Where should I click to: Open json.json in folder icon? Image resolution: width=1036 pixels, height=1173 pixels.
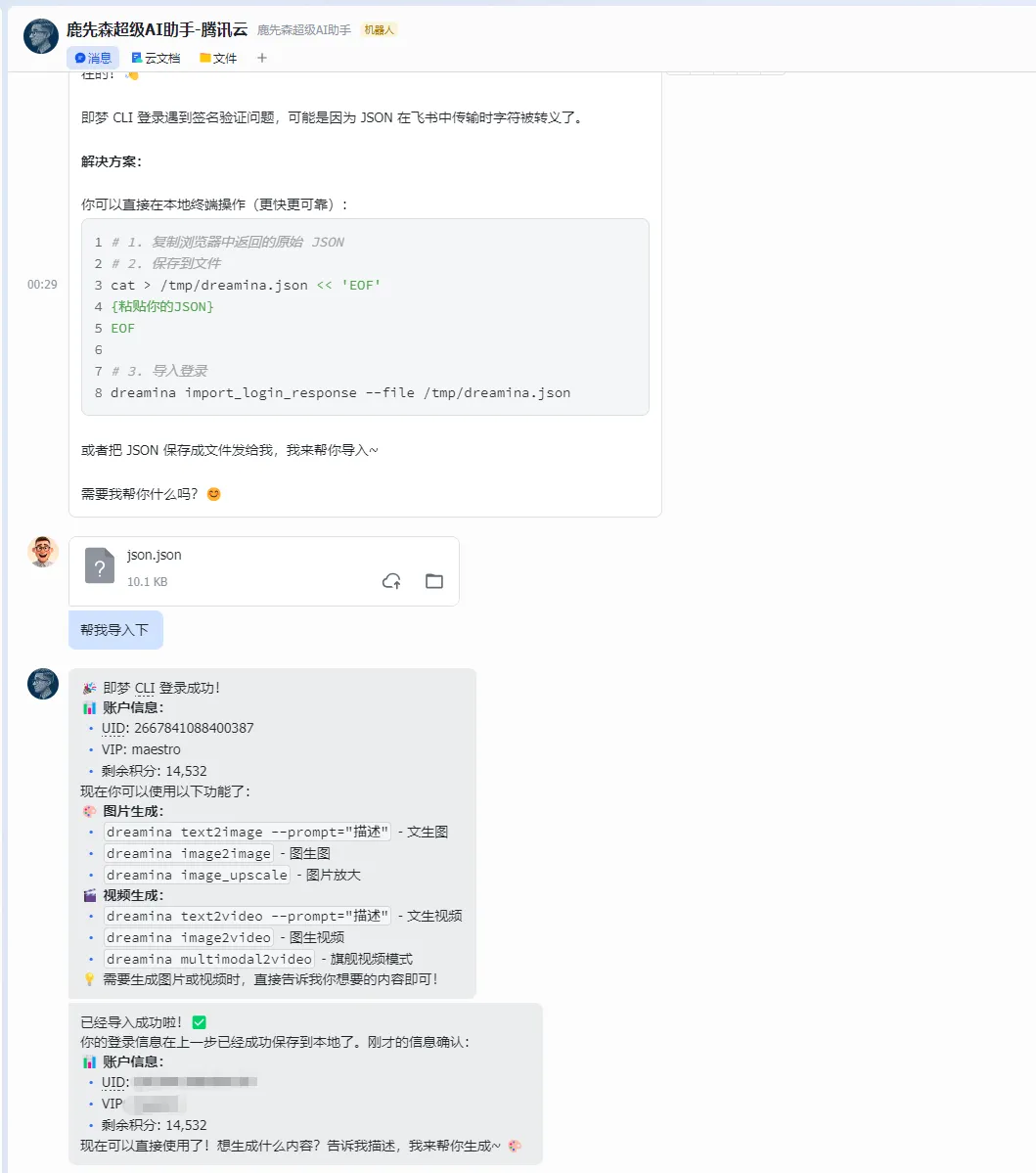click(434, 581)
